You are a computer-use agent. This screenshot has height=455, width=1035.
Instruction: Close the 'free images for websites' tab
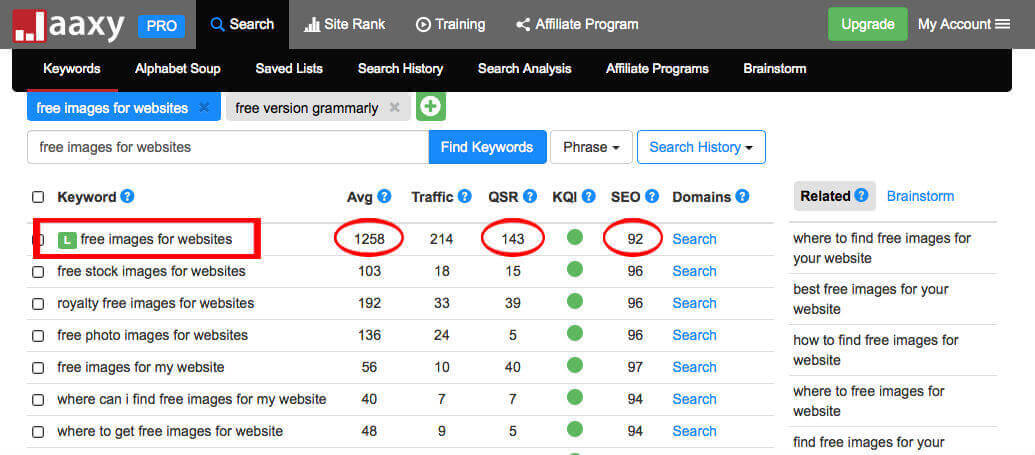[x=205, y=108]
